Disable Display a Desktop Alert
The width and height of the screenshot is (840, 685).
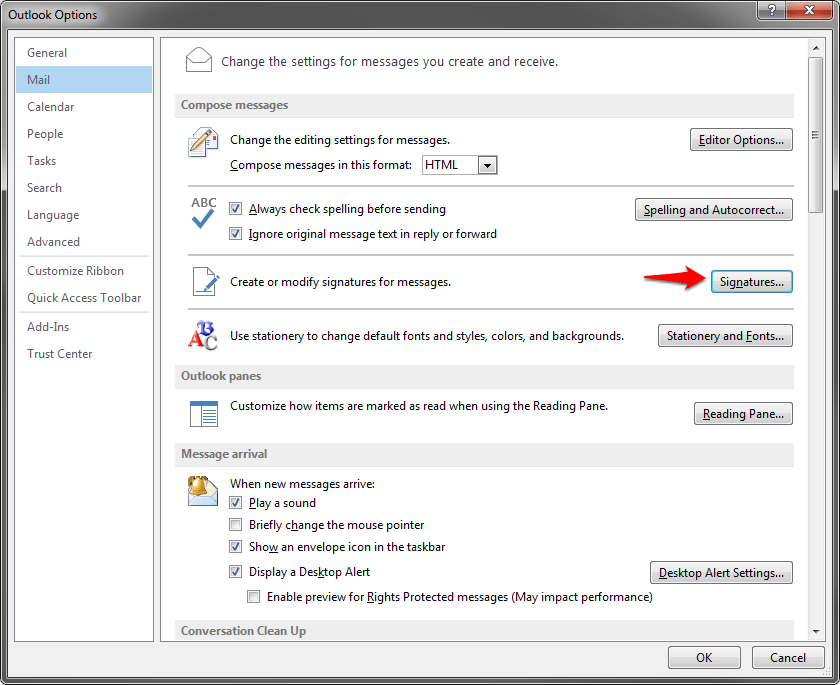[x=235, y=571]
